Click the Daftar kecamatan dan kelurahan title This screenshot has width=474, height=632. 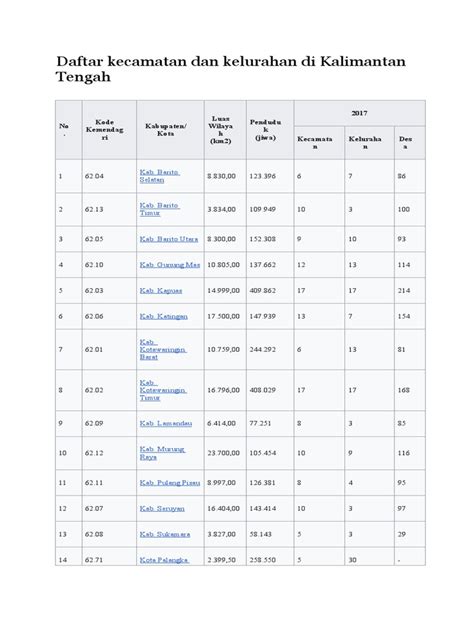click(x=231, y=69)
